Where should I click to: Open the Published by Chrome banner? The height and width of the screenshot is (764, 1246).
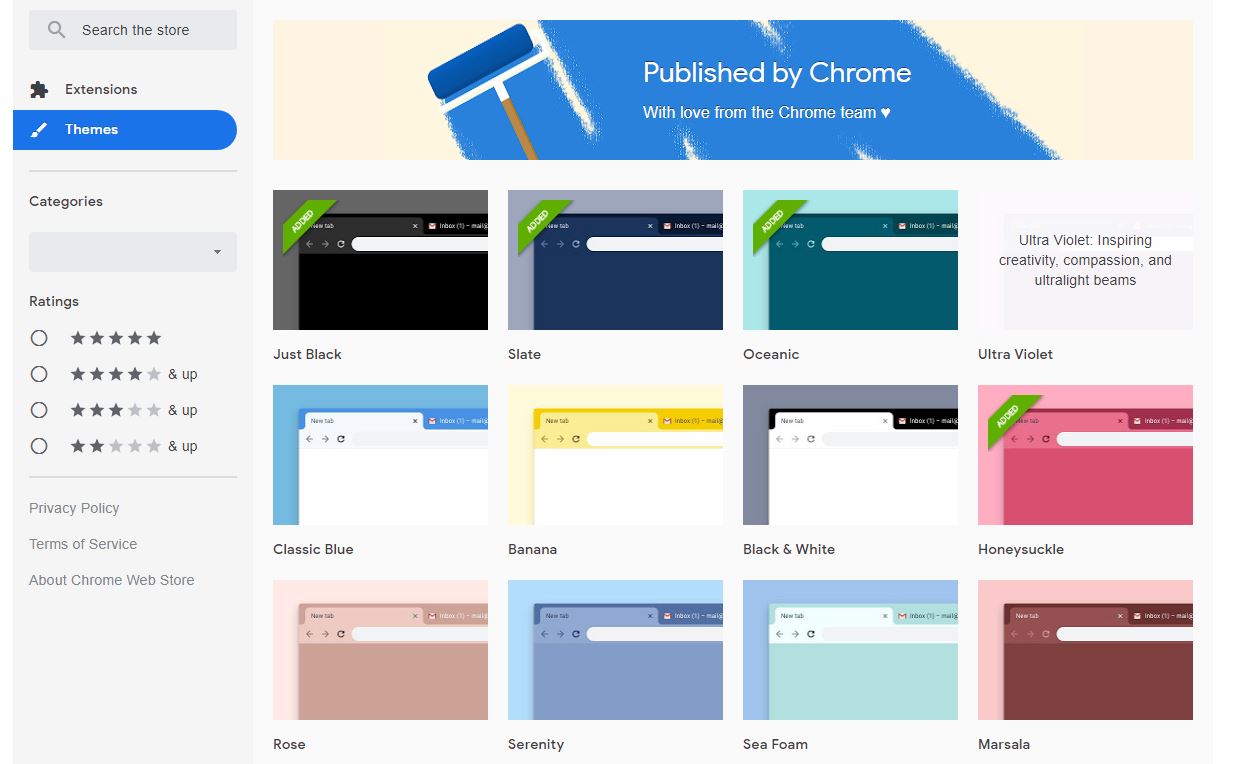[733, 90]
